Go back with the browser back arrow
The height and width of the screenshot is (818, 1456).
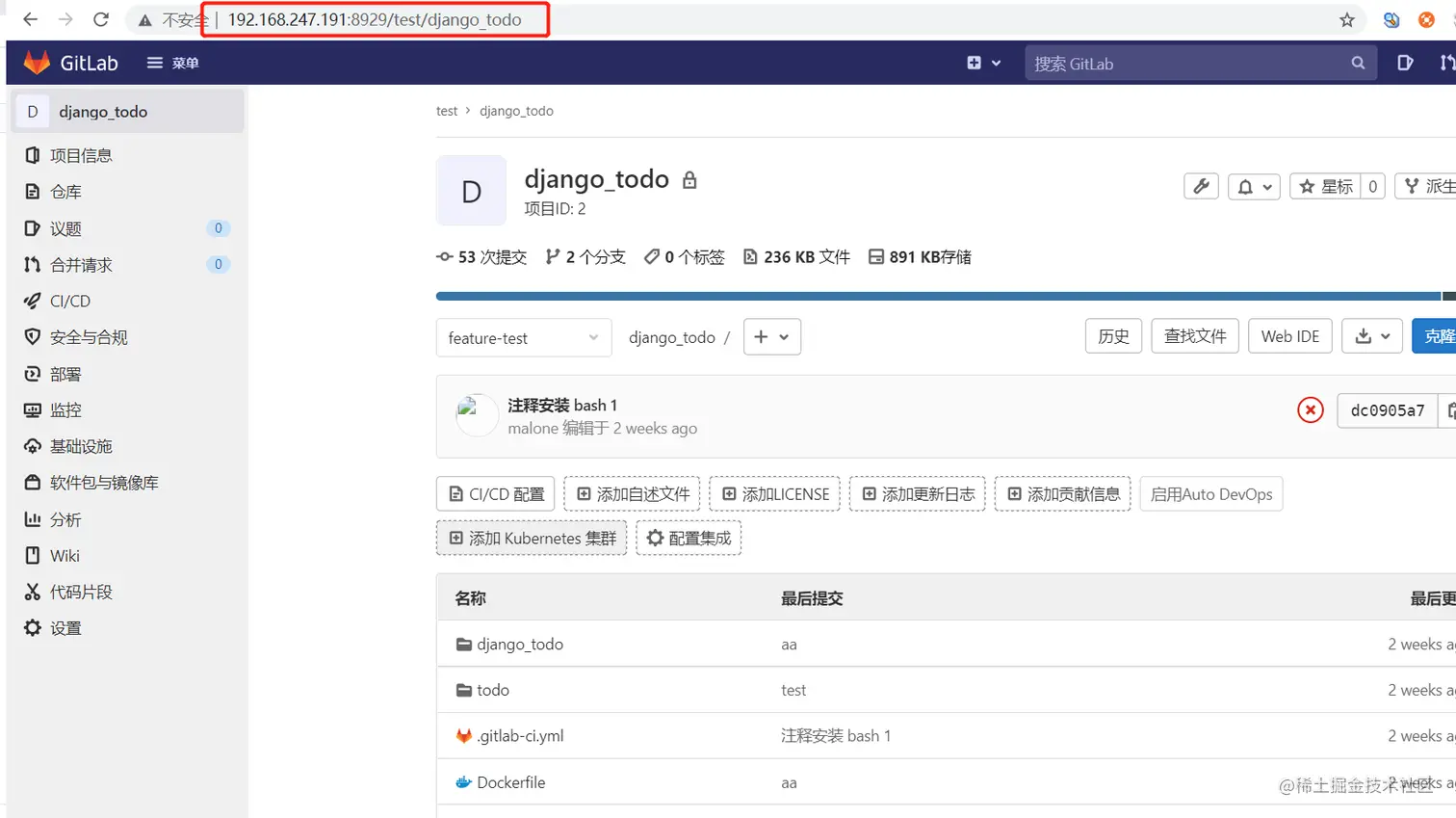coord(30,19)
